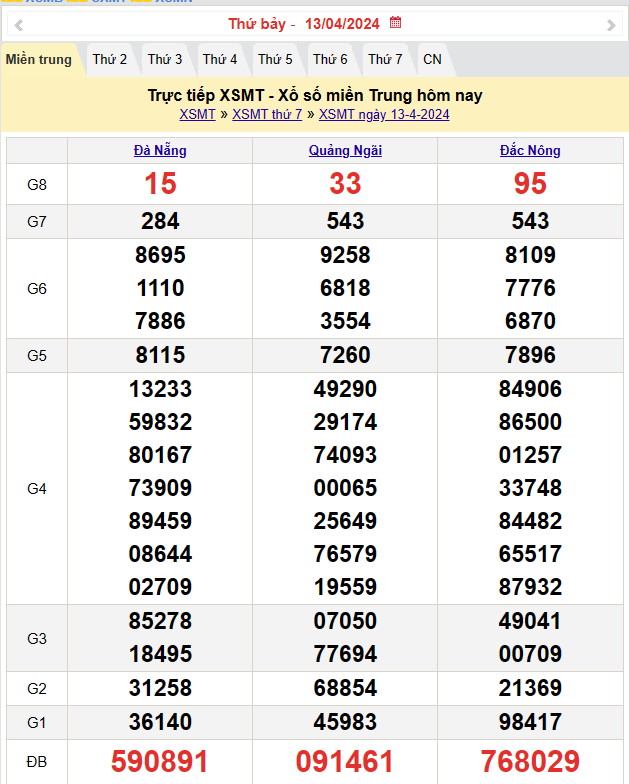Click G3 number 49041
This screenshot has width=629, height=784.
530,621
